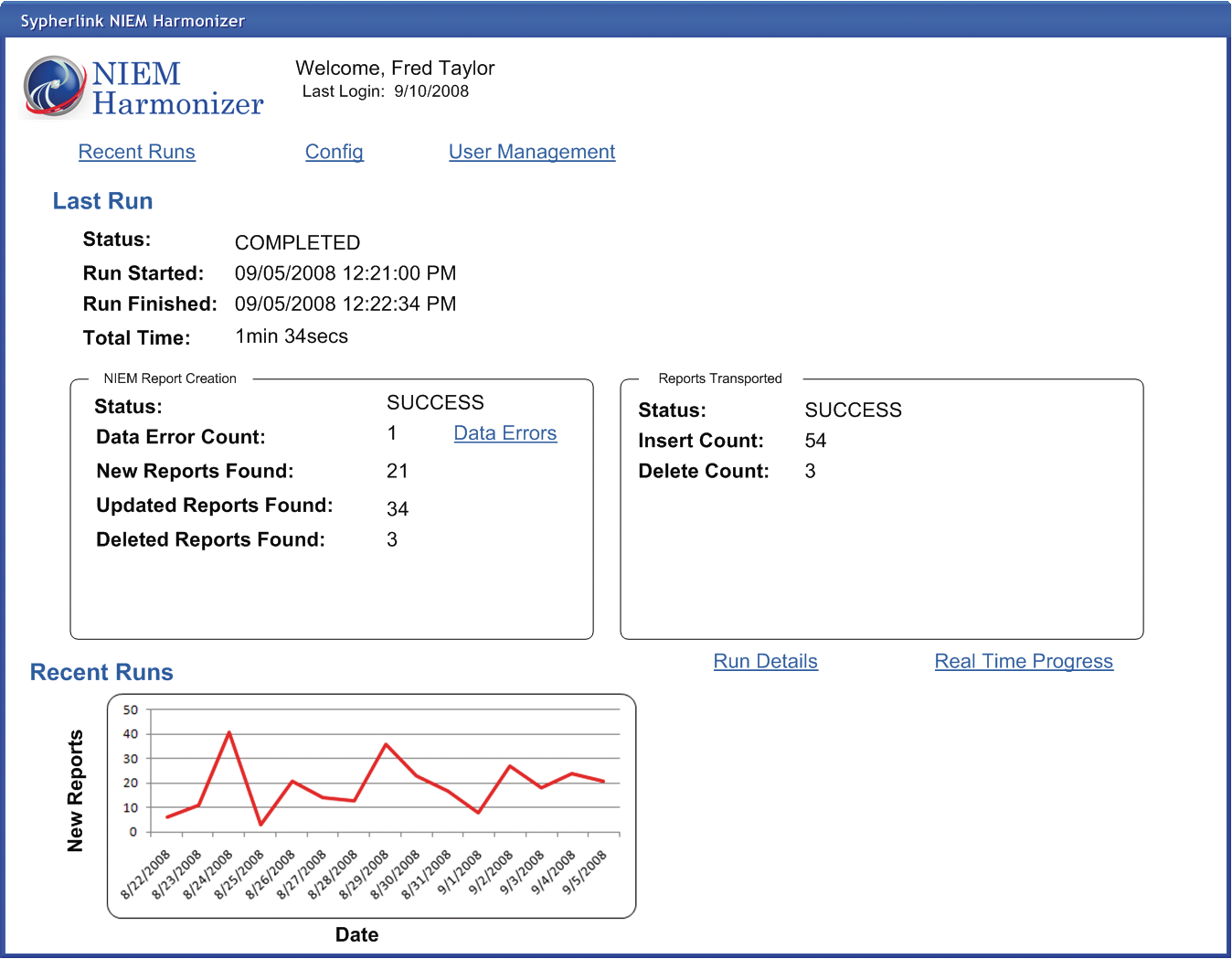Open Real Time Progress link
This screenshot has height=959, width=1232.
pos(1023,661)
